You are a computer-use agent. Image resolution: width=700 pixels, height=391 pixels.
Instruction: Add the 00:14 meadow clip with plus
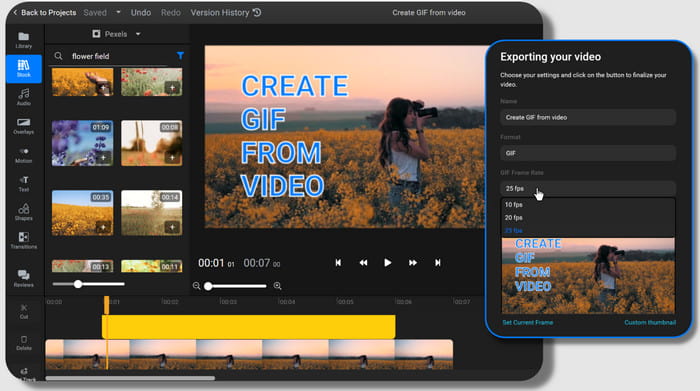click(x=172, y=227)
